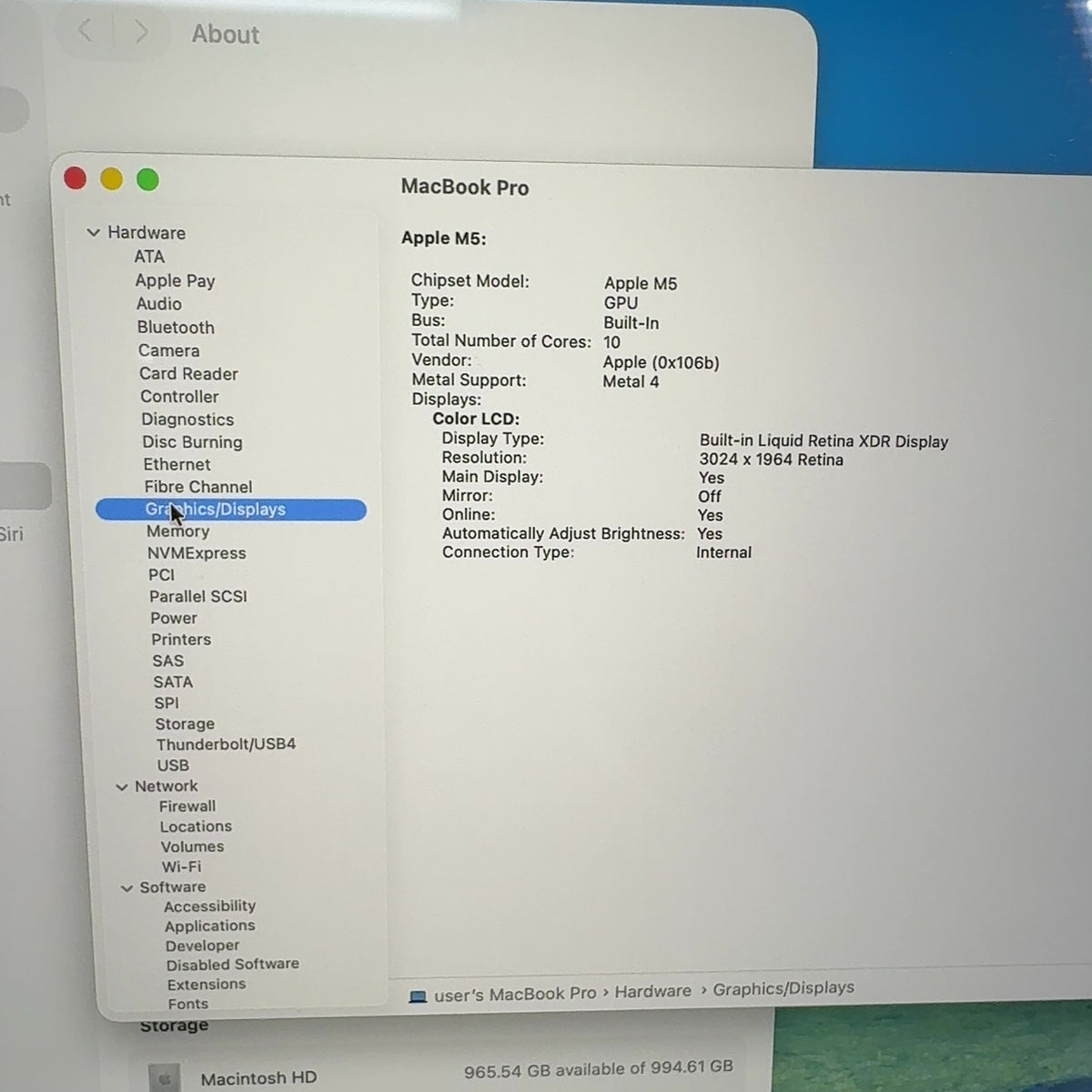Collapse the Software section
This screenshot has width=1092, height=1092.
tap(126, 888)
